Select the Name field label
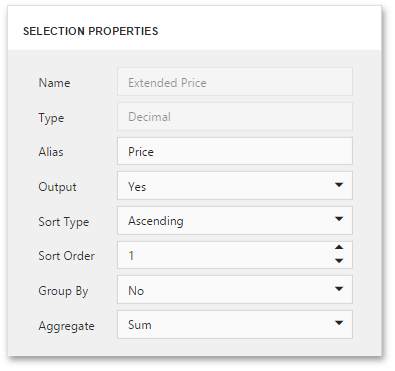 point(54,83)
